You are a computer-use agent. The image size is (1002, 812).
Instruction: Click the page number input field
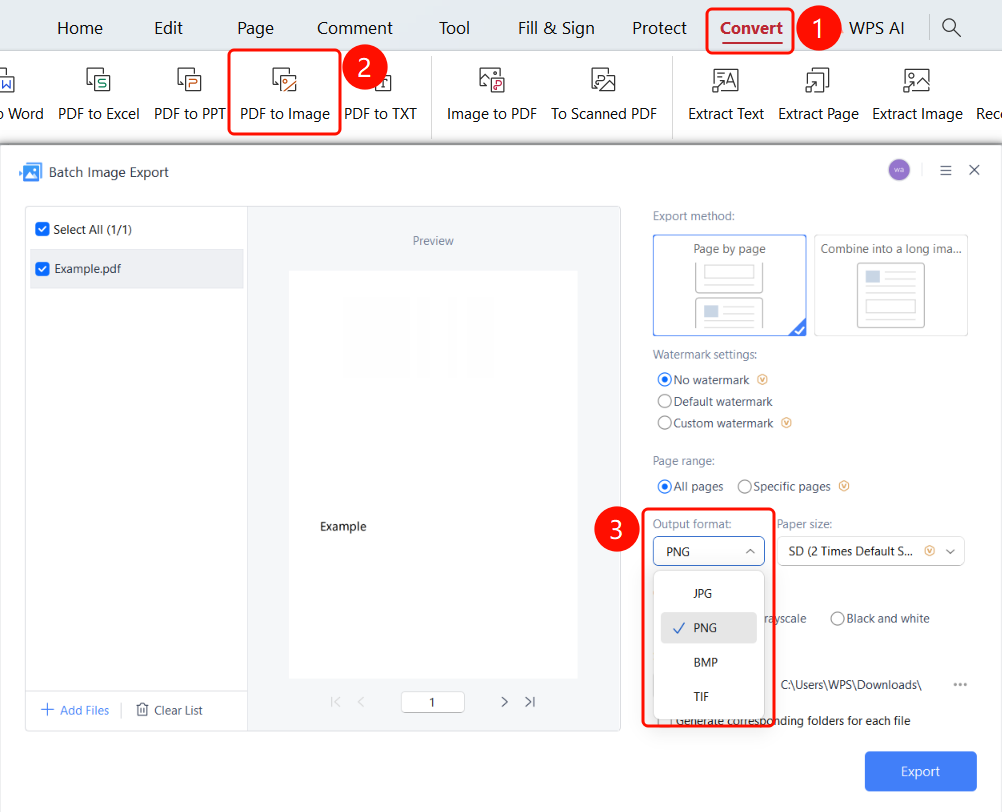433,702
